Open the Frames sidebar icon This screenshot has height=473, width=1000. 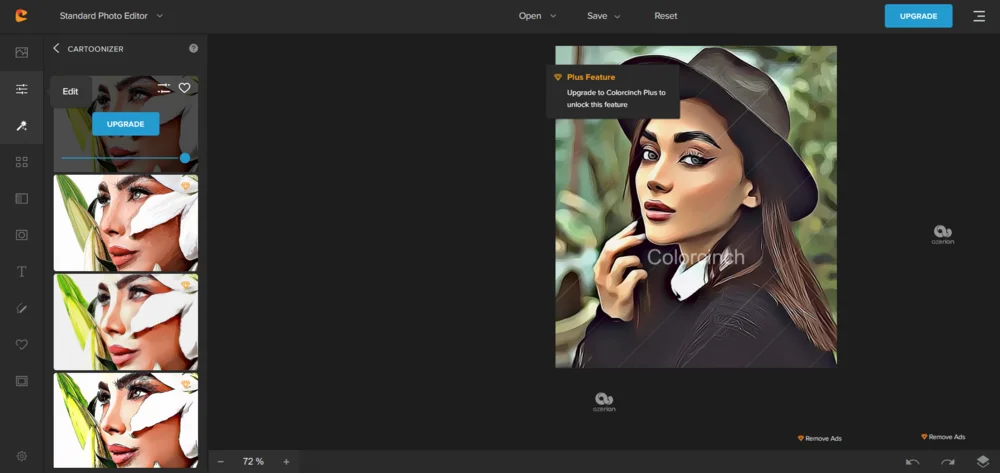click(x=22, y=381)
